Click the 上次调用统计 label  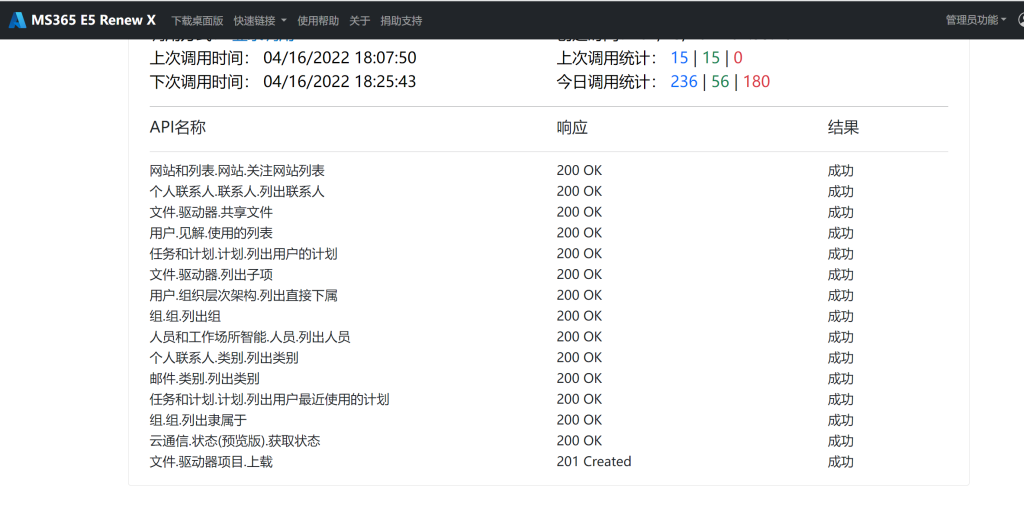[x=607, y=58]
